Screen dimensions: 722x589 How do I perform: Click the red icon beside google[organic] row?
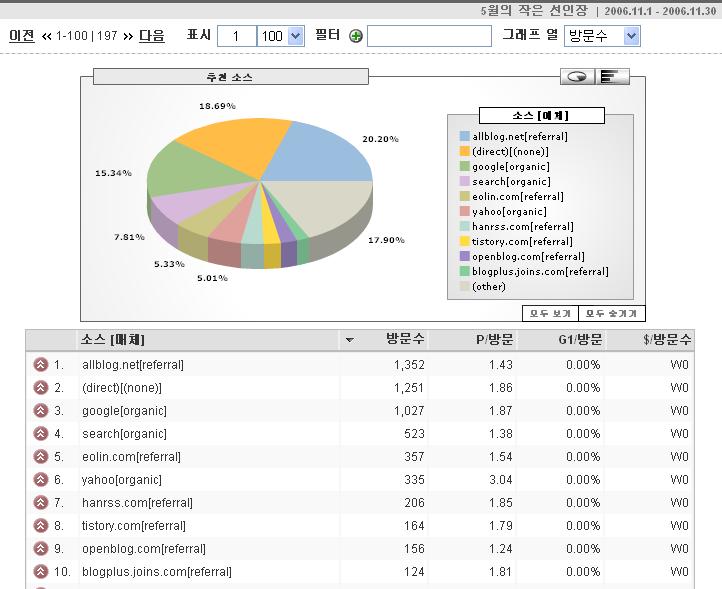41,411
